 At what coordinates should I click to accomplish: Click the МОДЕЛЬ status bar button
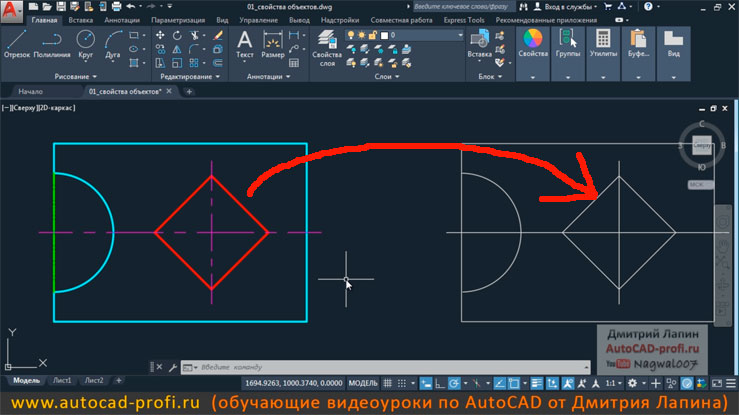pos(363,383)
